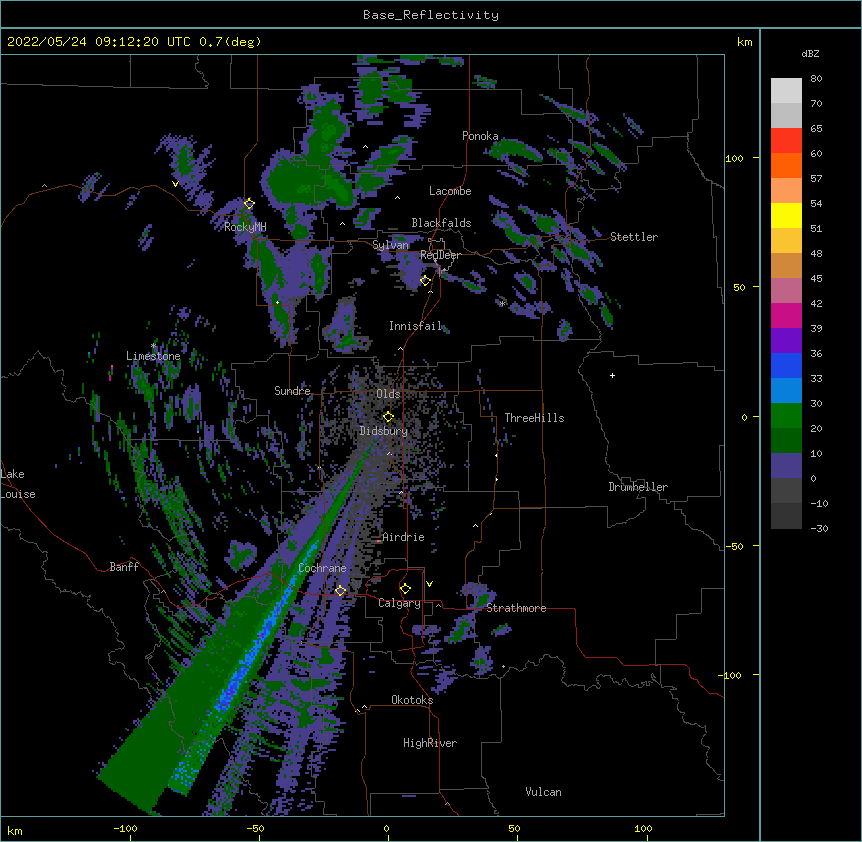Click the Banff label

click(x=124, y=567)
